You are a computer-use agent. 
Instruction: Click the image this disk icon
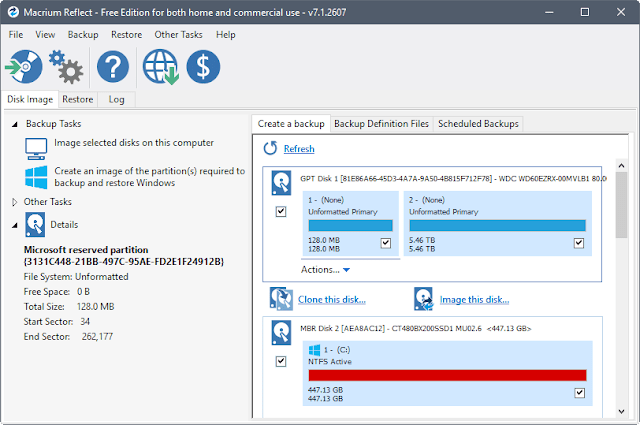coord(424,299)
